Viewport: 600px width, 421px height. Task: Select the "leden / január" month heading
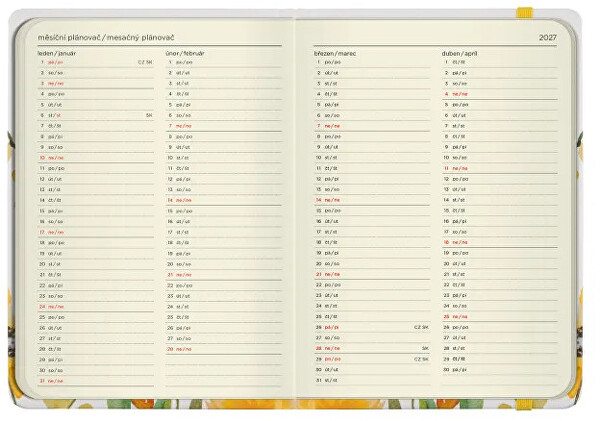point(57,54)
